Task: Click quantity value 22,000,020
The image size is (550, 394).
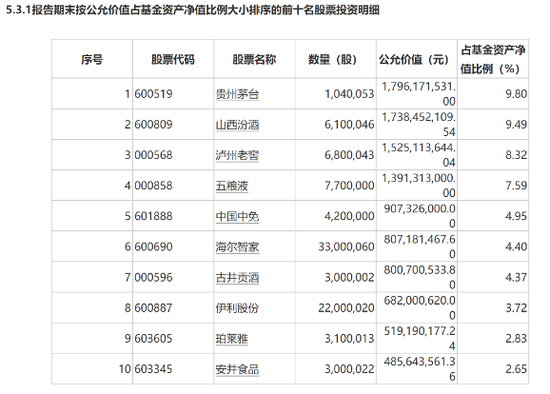Action: click(x=347, y=308)
